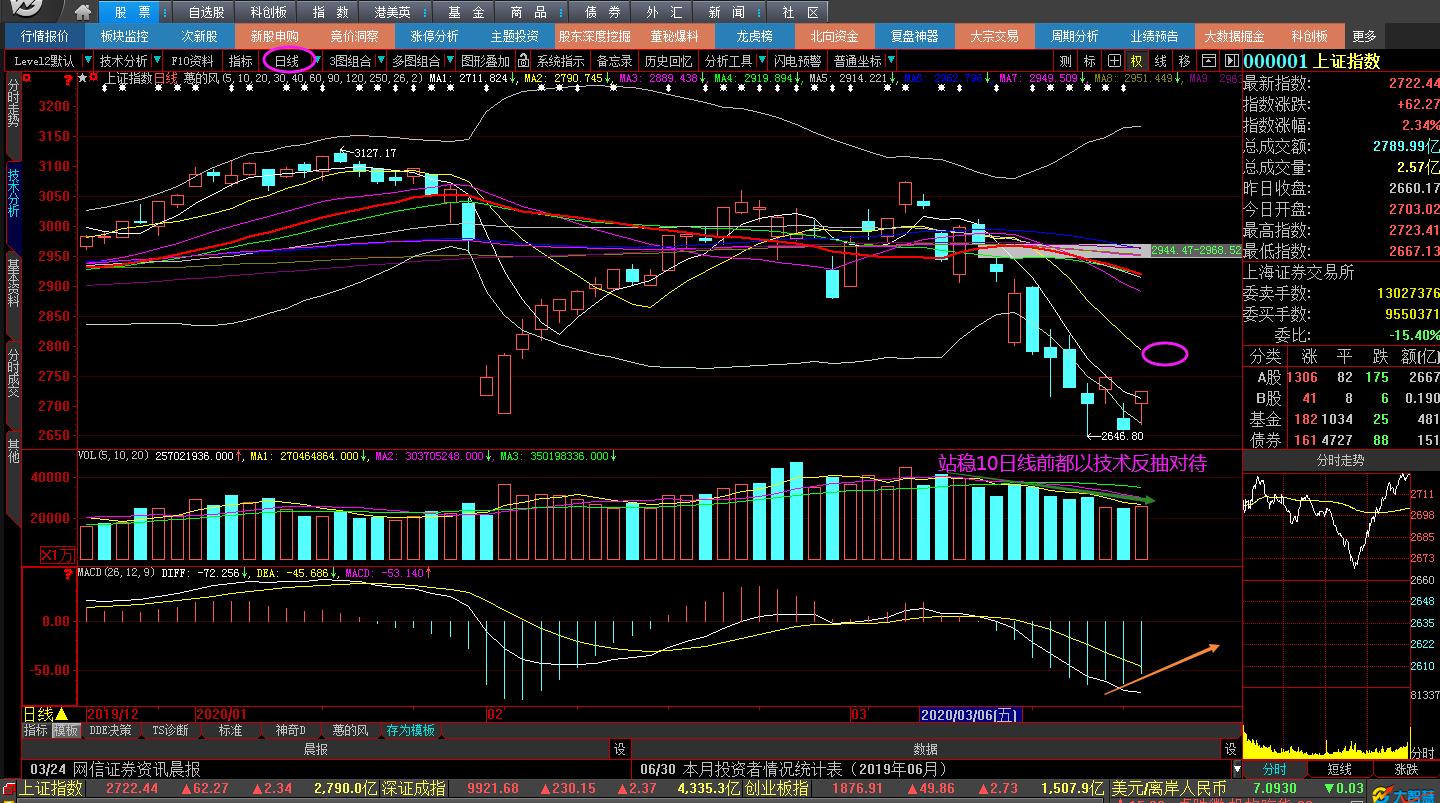Open settings for 数据 panel
This screenshot has height=803, width=1440.
point(1231,749)
